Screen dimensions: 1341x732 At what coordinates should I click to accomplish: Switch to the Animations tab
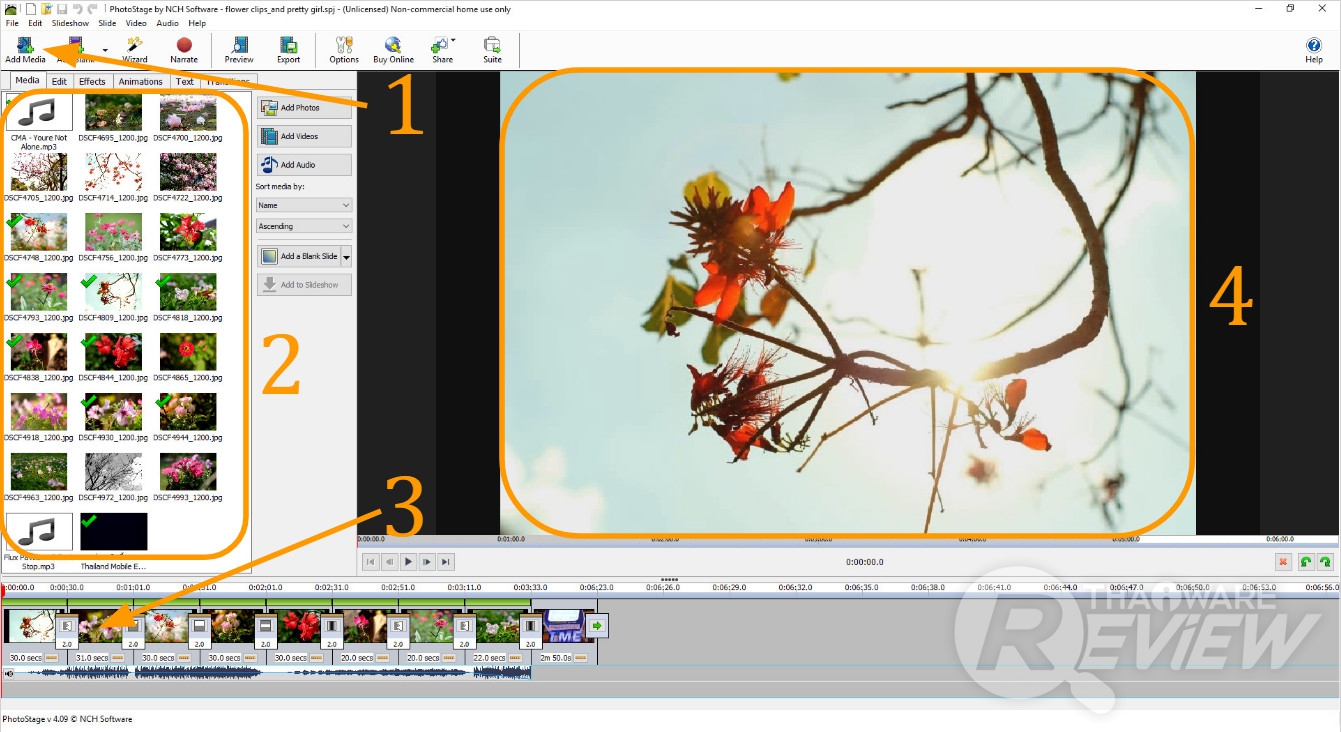pyautogui.click(x=140, y=82)
